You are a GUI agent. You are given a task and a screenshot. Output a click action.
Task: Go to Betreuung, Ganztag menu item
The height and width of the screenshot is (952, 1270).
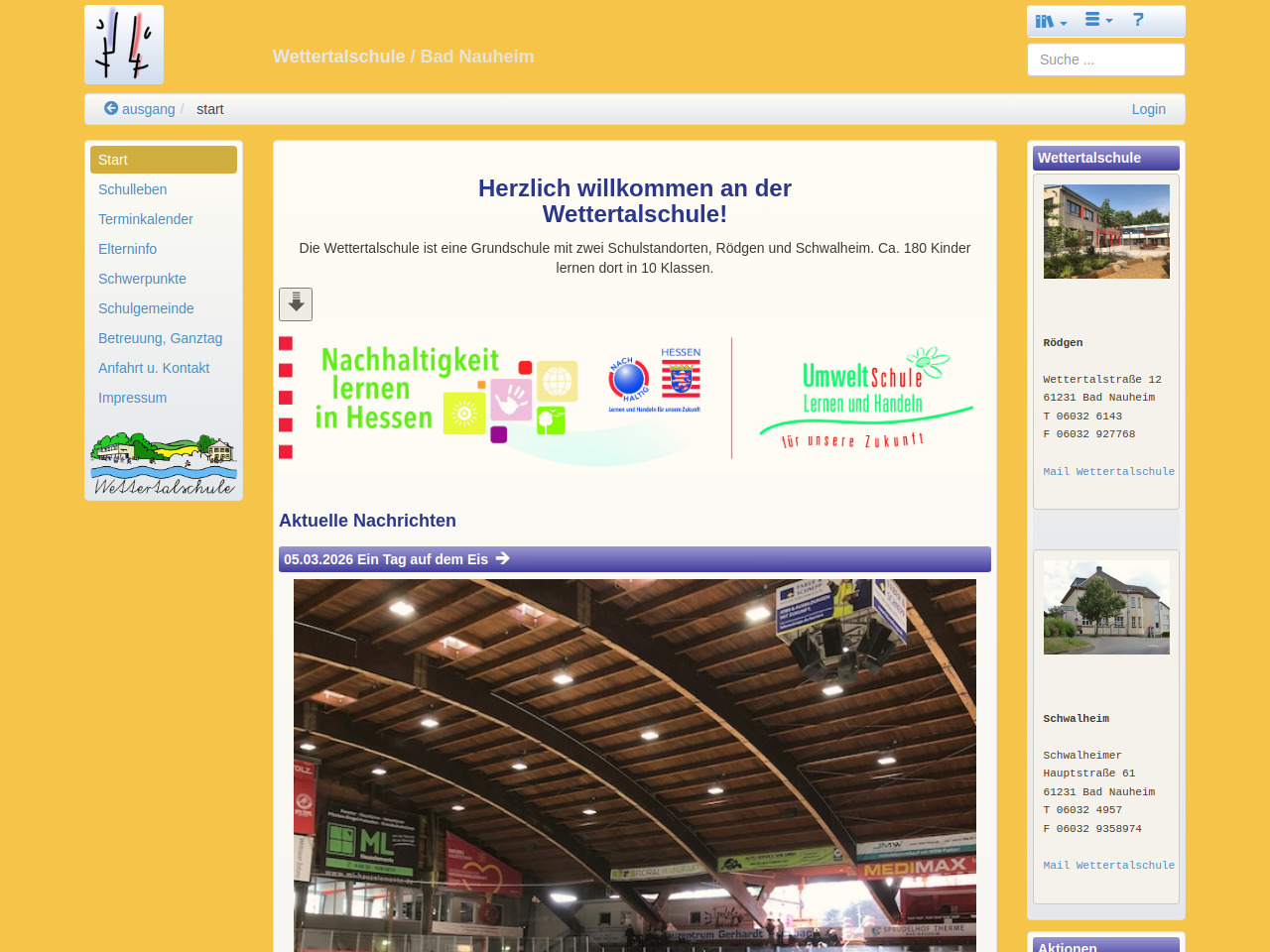[x=160, y=338]
